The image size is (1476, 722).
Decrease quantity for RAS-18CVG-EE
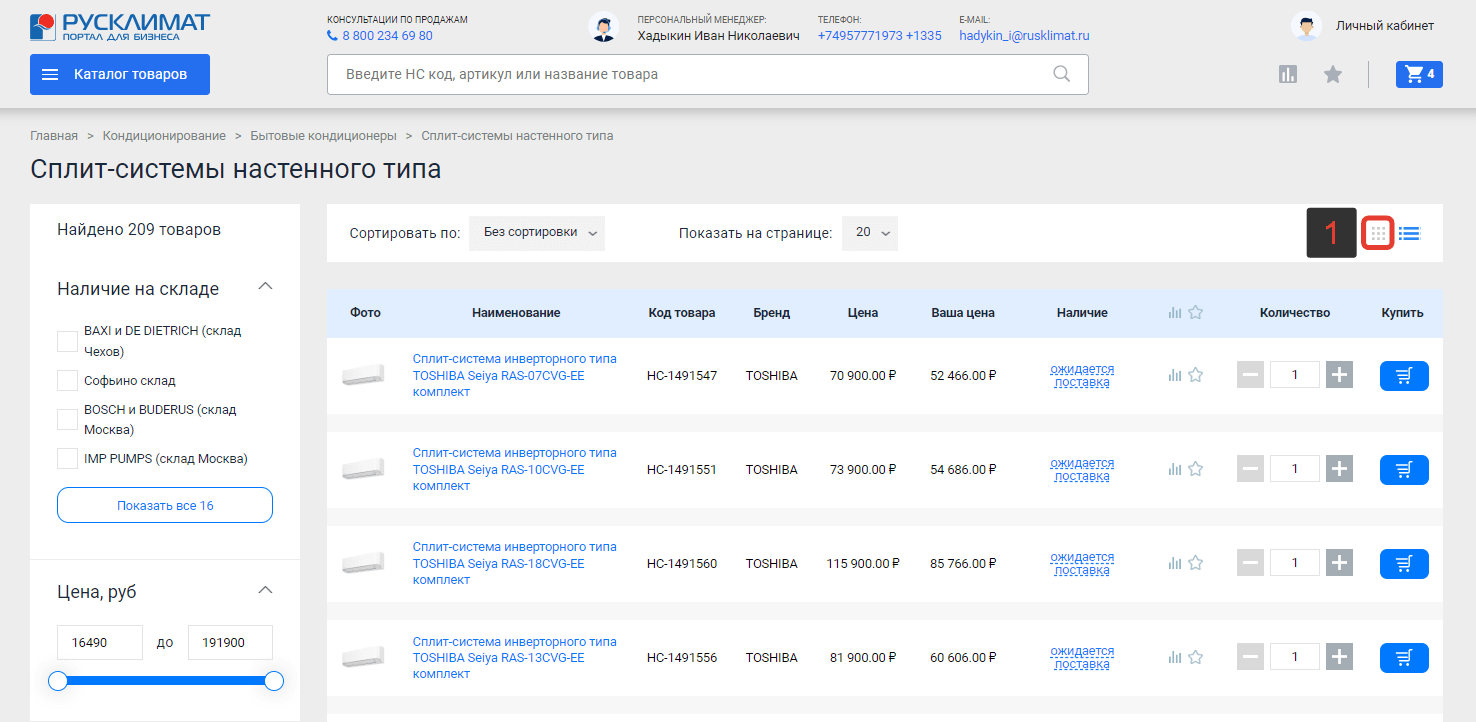click(1250, 563)
